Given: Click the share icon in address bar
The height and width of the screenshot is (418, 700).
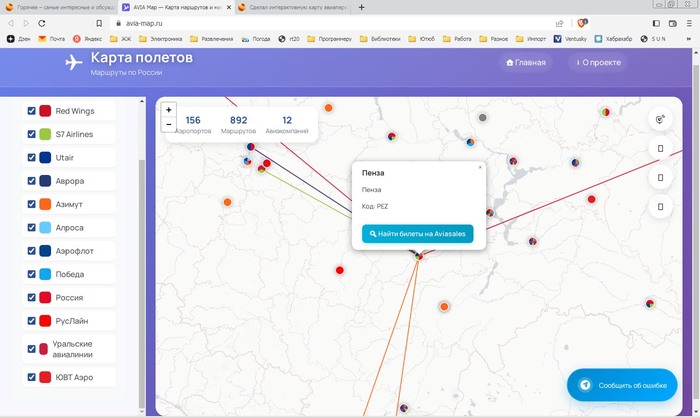Looking at the screenshot, I should pyautogui.click(x=559, y=23).
